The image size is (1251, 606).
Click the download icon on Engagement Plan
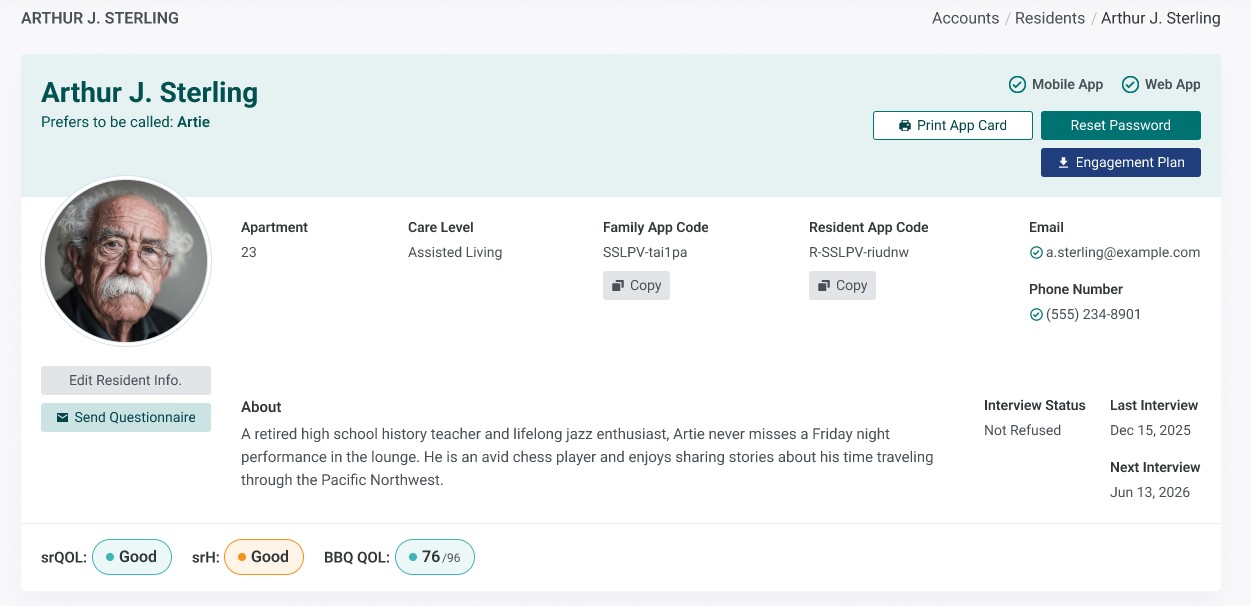(x=1064, y=163)
